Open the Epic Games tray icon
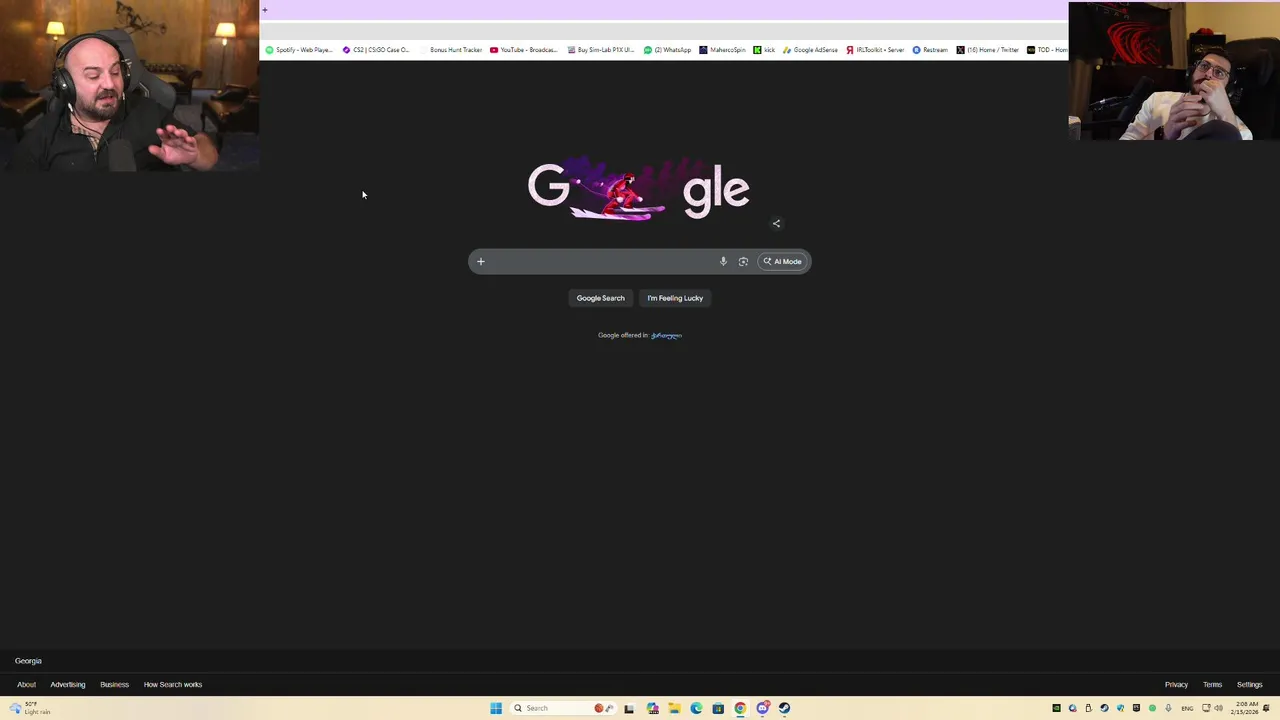The image size is (1280, 720). pos(1136,708)
